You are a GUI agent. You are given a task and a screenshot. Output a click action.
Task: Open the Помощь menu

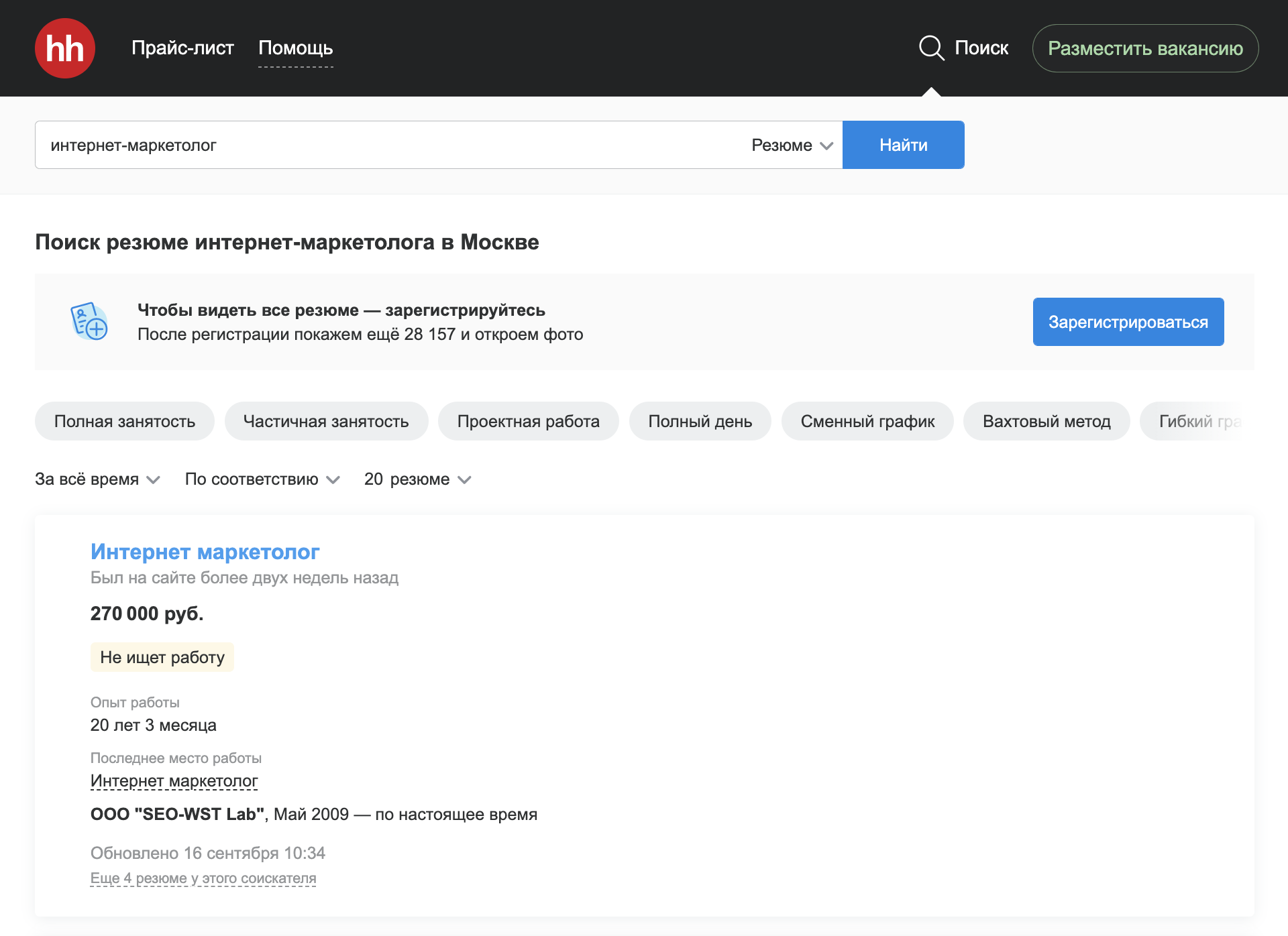pos(296,48)
